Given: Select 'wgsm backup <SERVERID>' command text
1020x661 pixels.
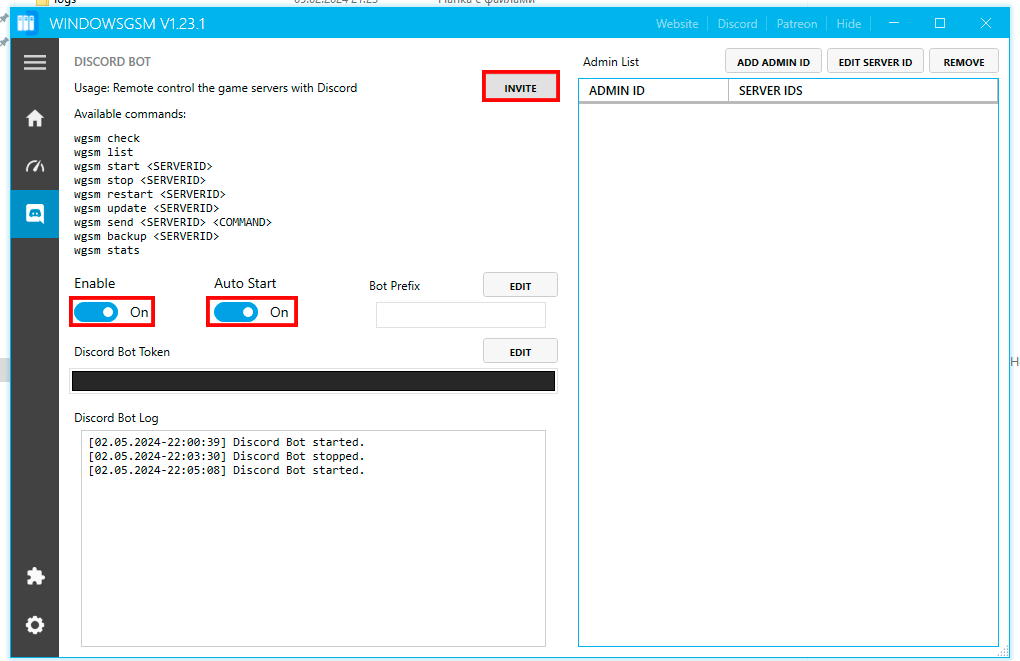Looking at the screenshot, I should pos(146,236).
